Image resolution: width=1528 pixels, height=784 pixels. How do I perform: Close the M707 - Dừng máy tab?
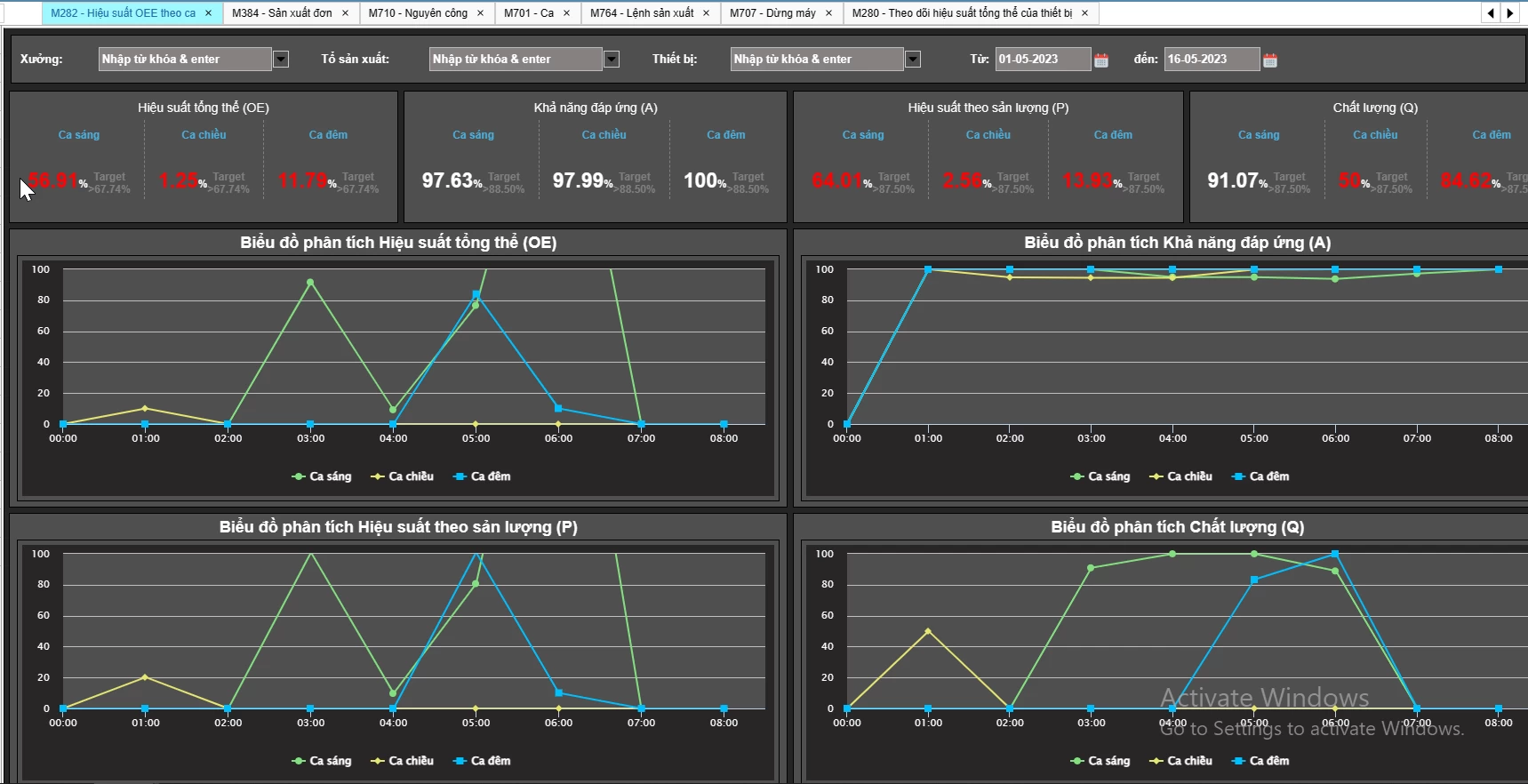(828, 13)
